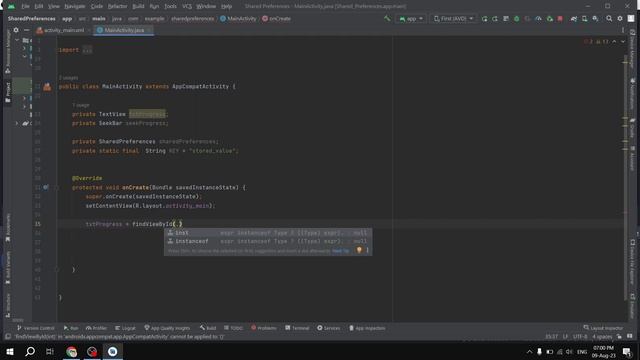Open the Terminal tool window
The image size is (640, 360).
(x=297, y=328)
